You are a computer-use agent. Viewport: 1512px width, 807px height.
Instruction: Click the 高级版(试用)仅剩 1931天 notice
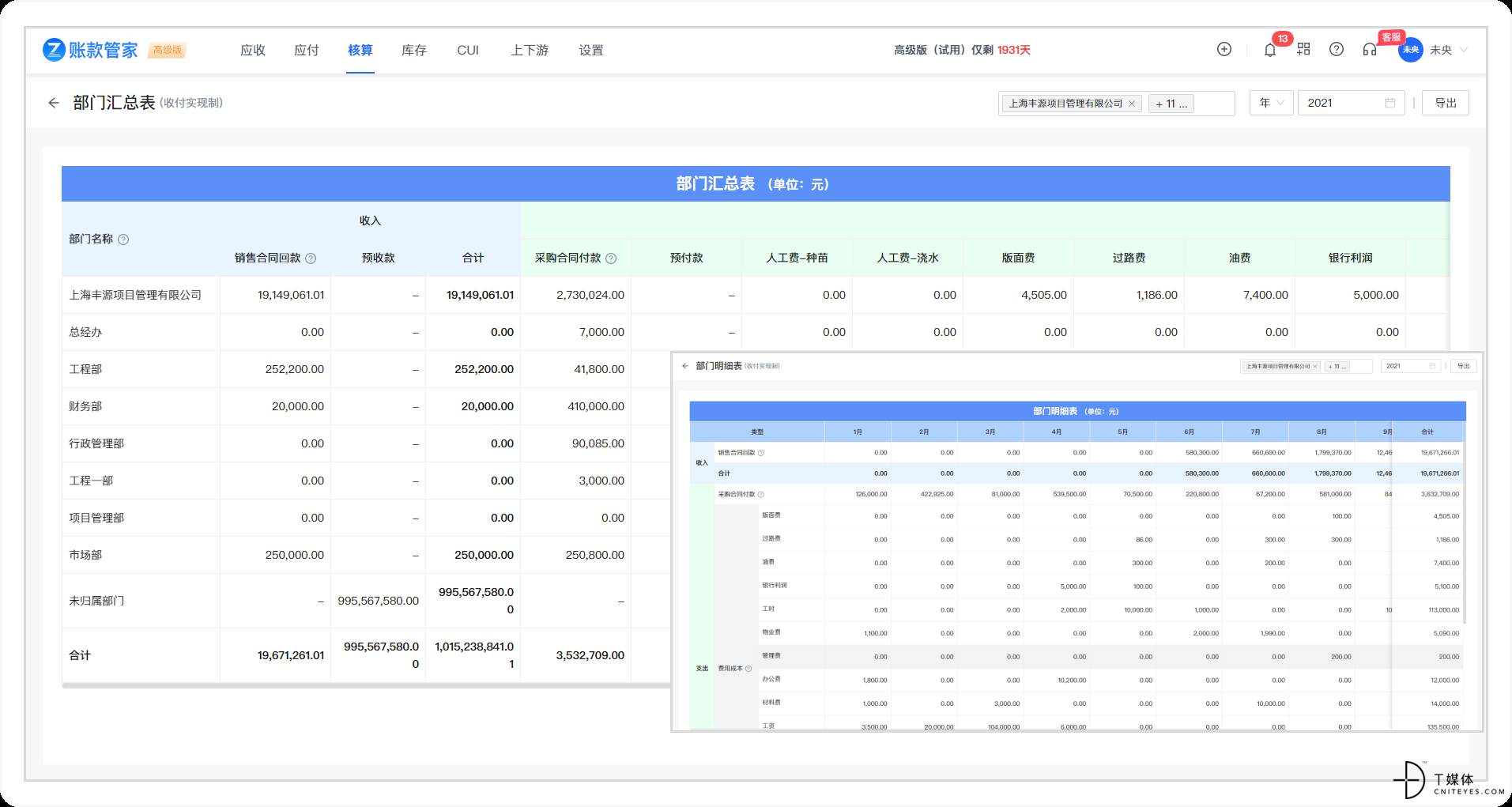click(x=962, y=50)
